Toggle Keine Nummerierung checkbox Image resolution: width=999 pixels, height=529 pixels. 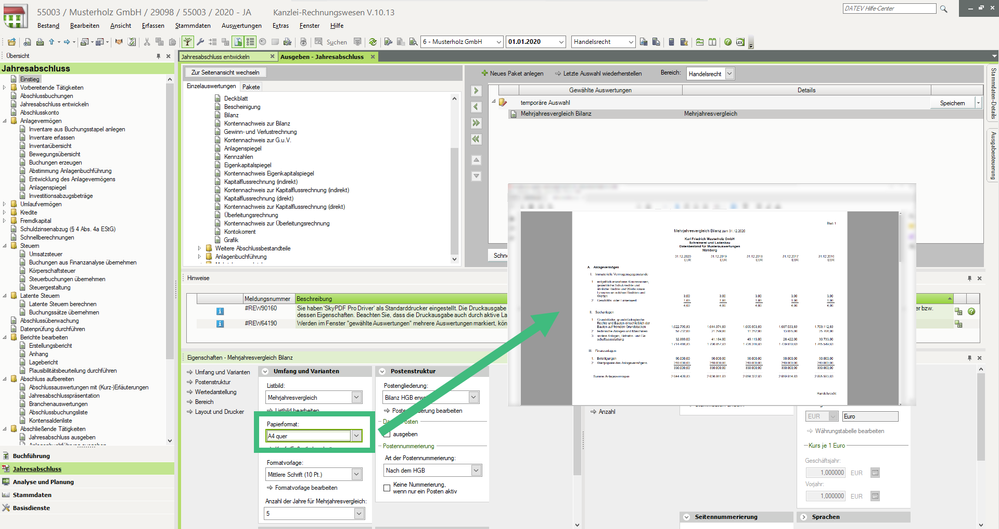[387, 488]
